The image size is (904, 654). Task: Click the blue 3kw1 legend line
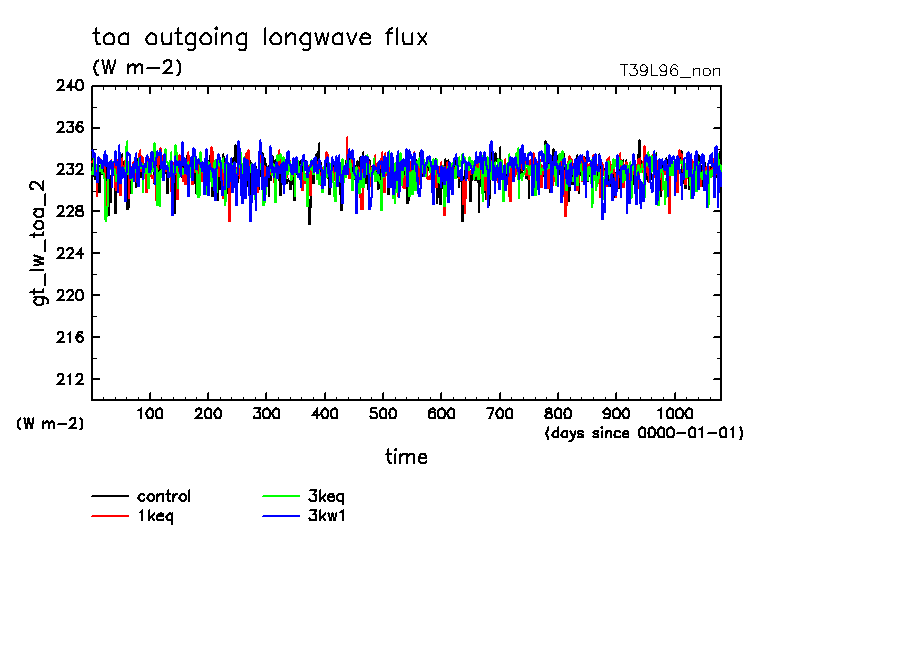coord(281,516)
